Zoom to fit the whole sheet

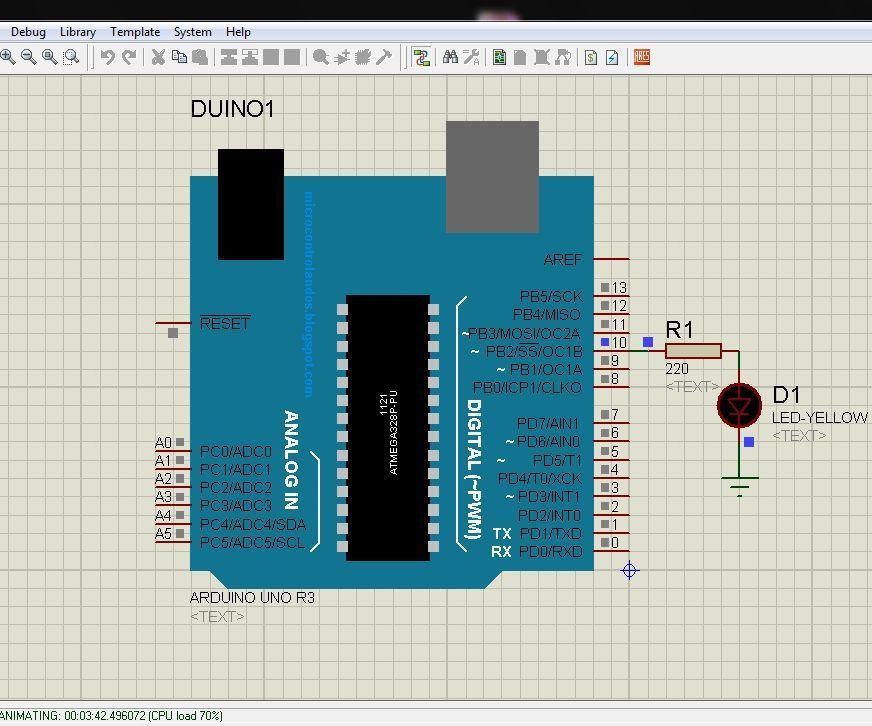pyautogui.click(x=48, y=57)
